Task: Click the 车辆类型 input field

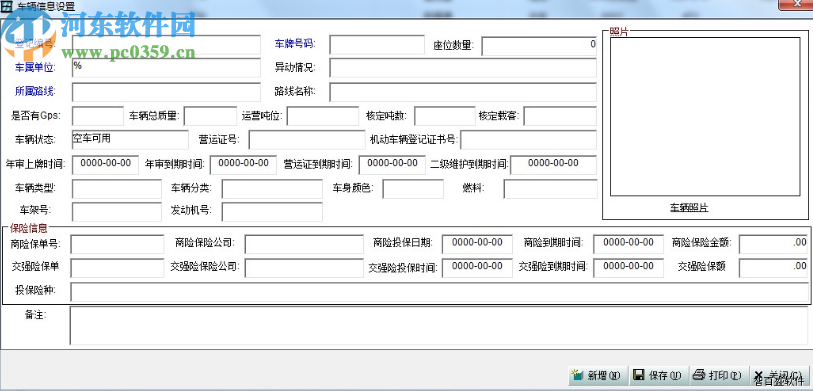Action: (x=117, y=189)
